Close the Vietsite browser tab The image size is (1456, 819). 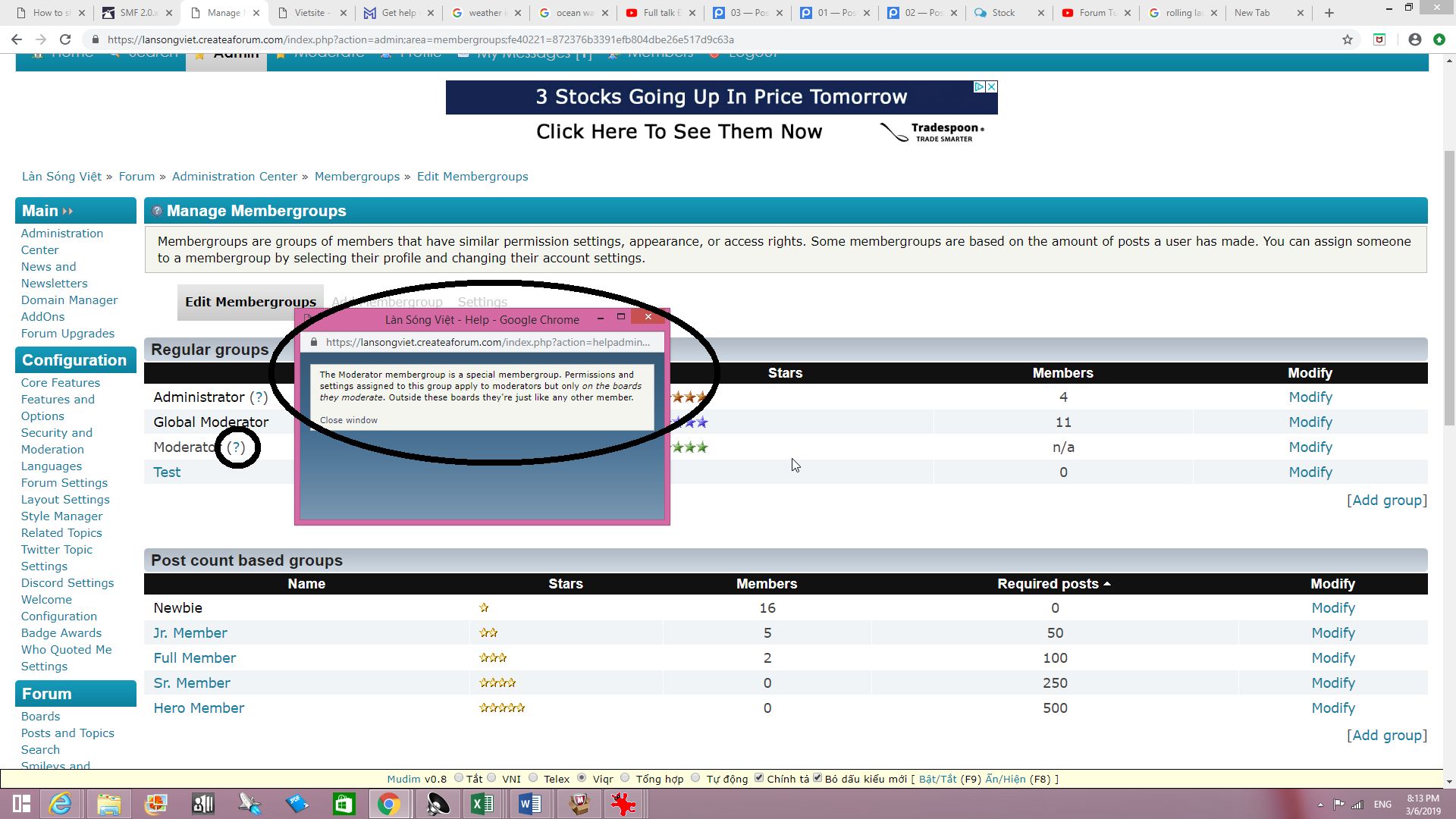click(344, 13)
